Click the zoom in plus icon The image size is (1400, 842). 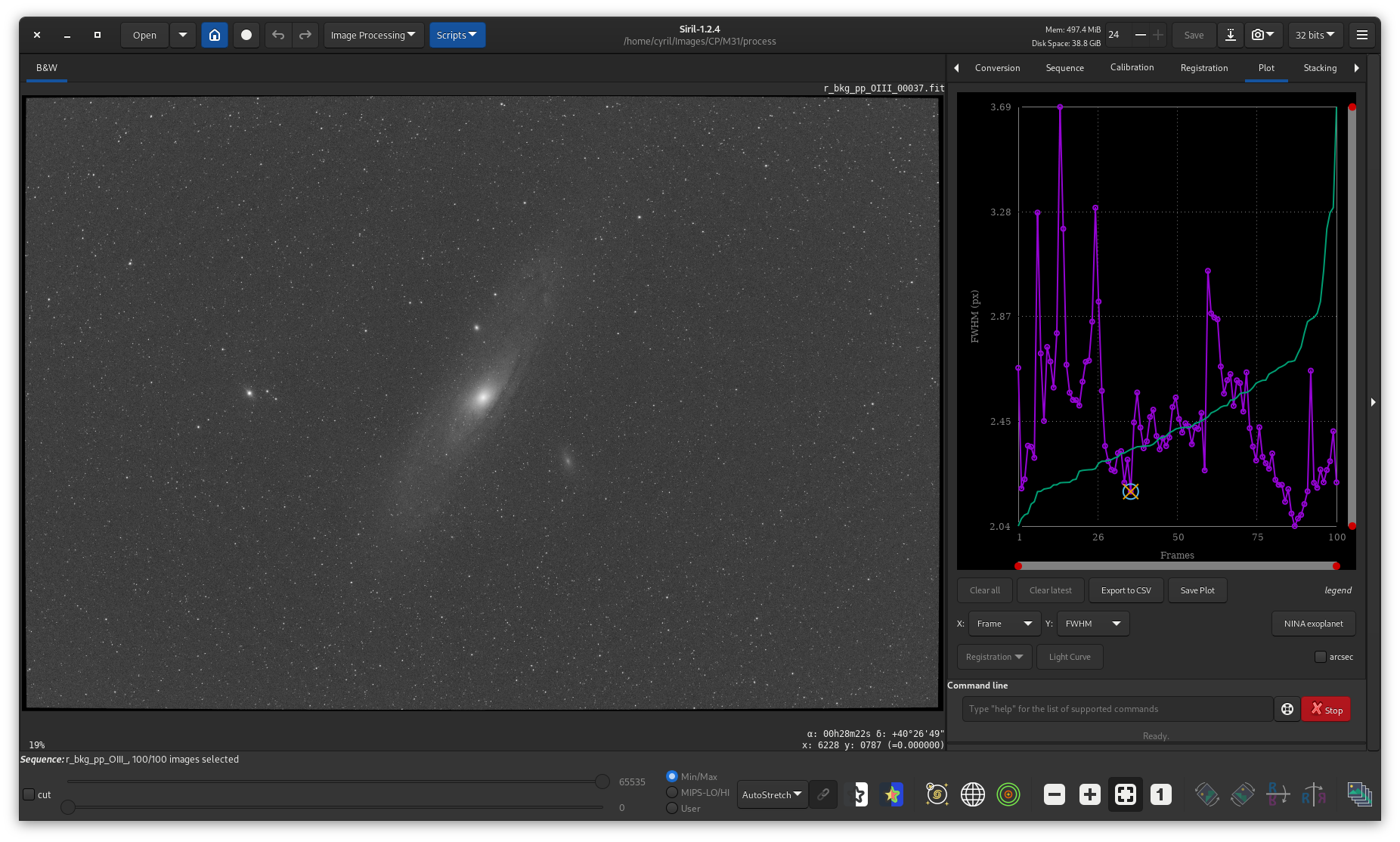coord(1090,794)
